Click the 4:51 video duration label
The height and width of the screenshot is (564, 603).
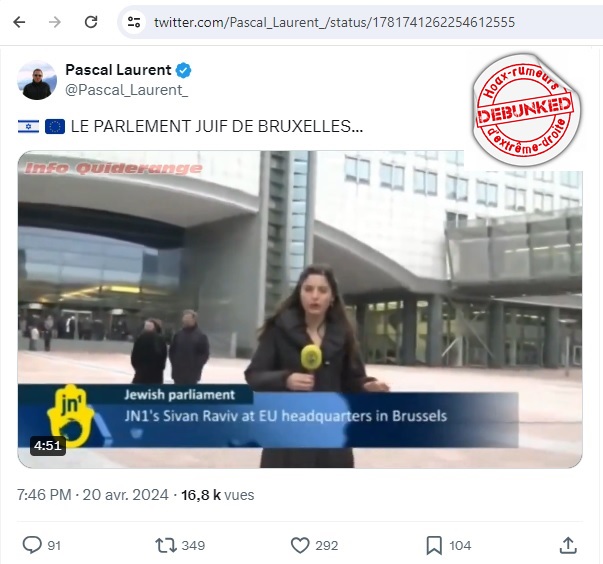pos(48,446)
